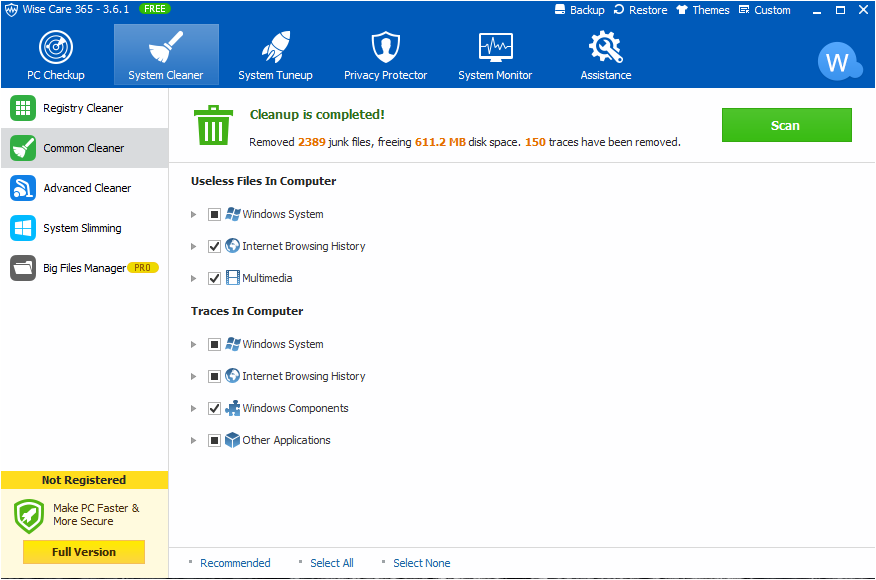Click the Registry Cleaner grid icon

tap(23, 108)
